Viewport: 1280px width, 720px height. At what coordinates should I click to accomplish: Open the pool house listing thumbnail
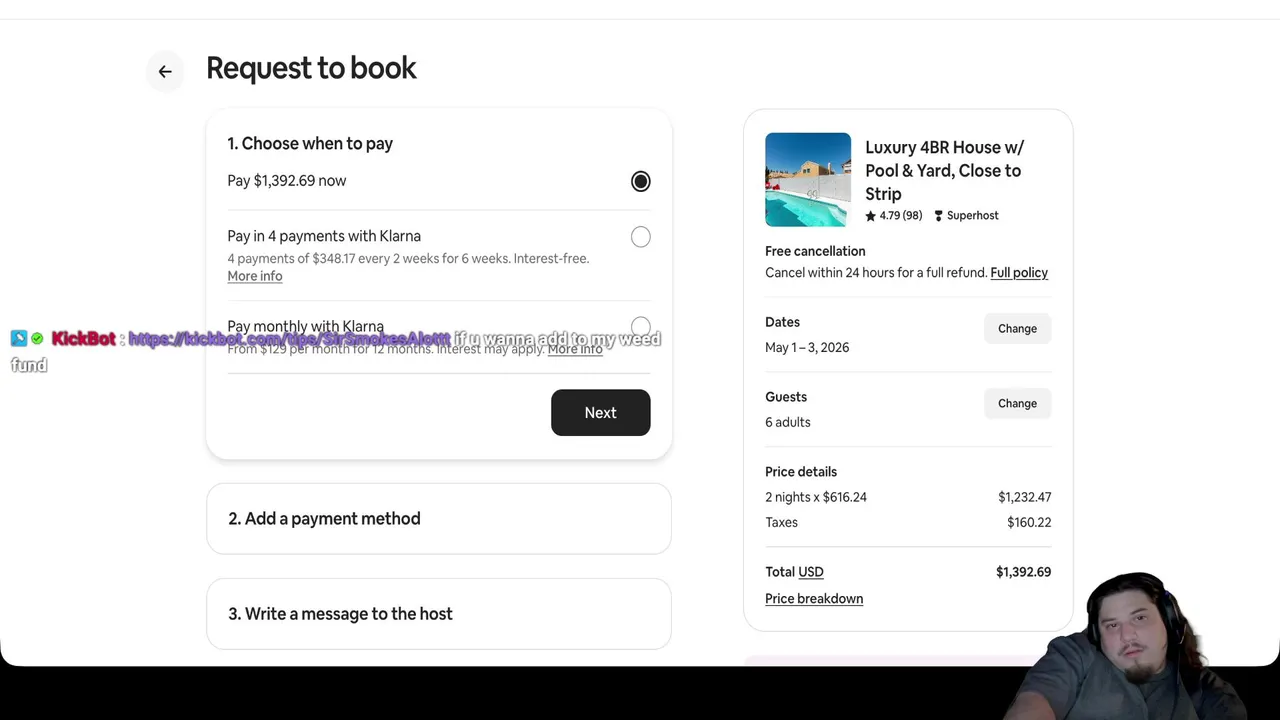808,180
